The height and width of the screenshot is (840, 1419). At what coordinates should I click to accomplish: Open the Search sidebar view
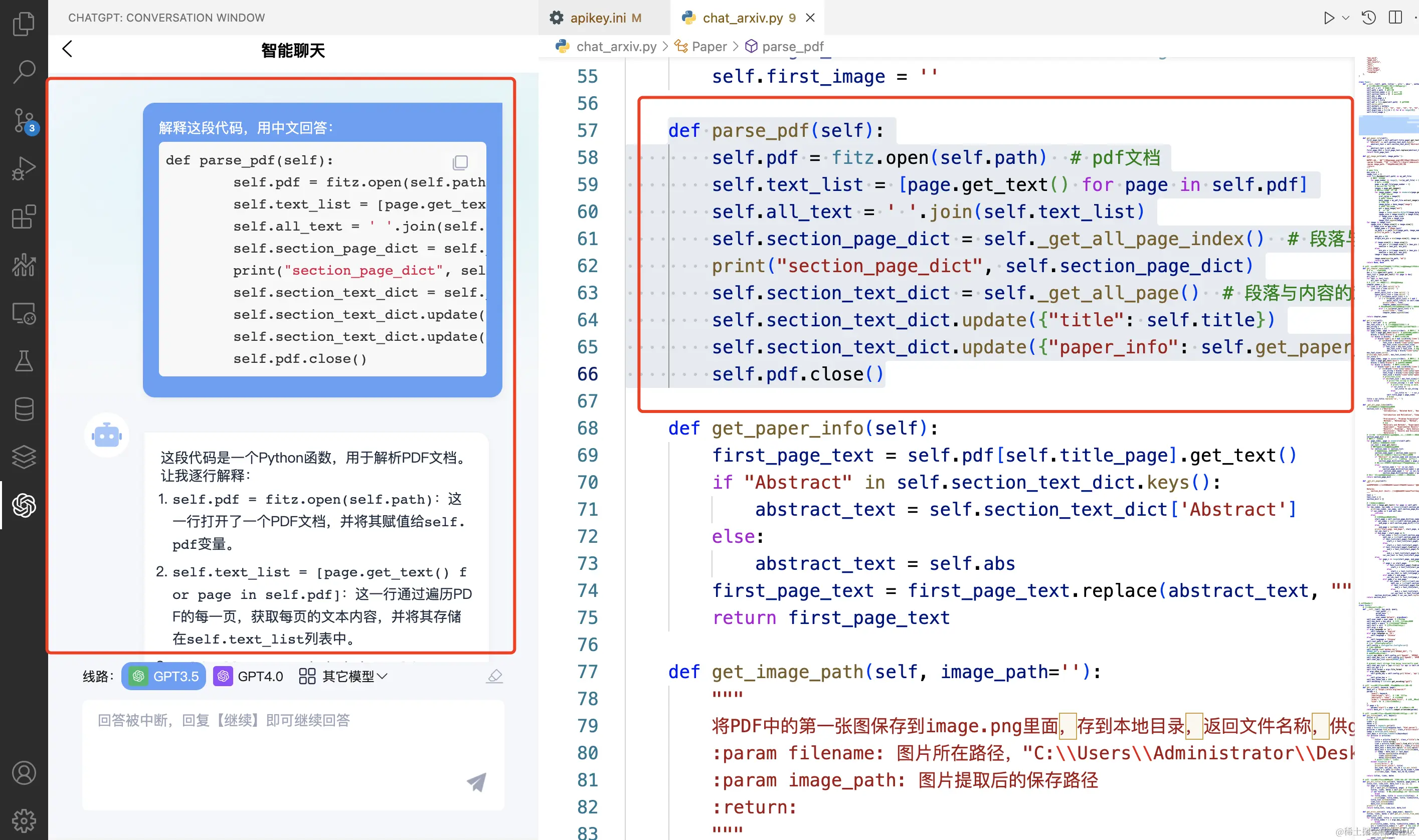23,71
